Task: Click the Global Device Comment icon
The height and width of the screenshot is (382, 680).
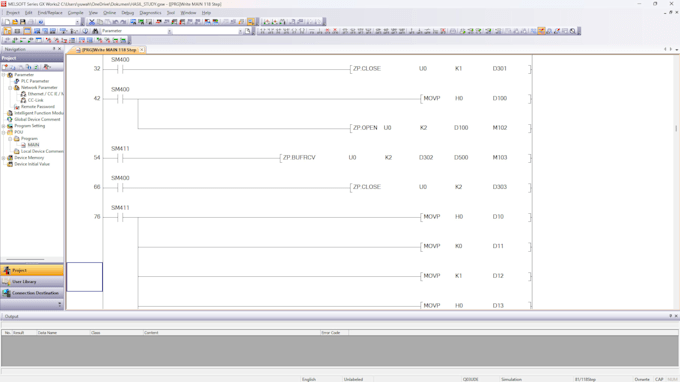Action: [10, 119]
